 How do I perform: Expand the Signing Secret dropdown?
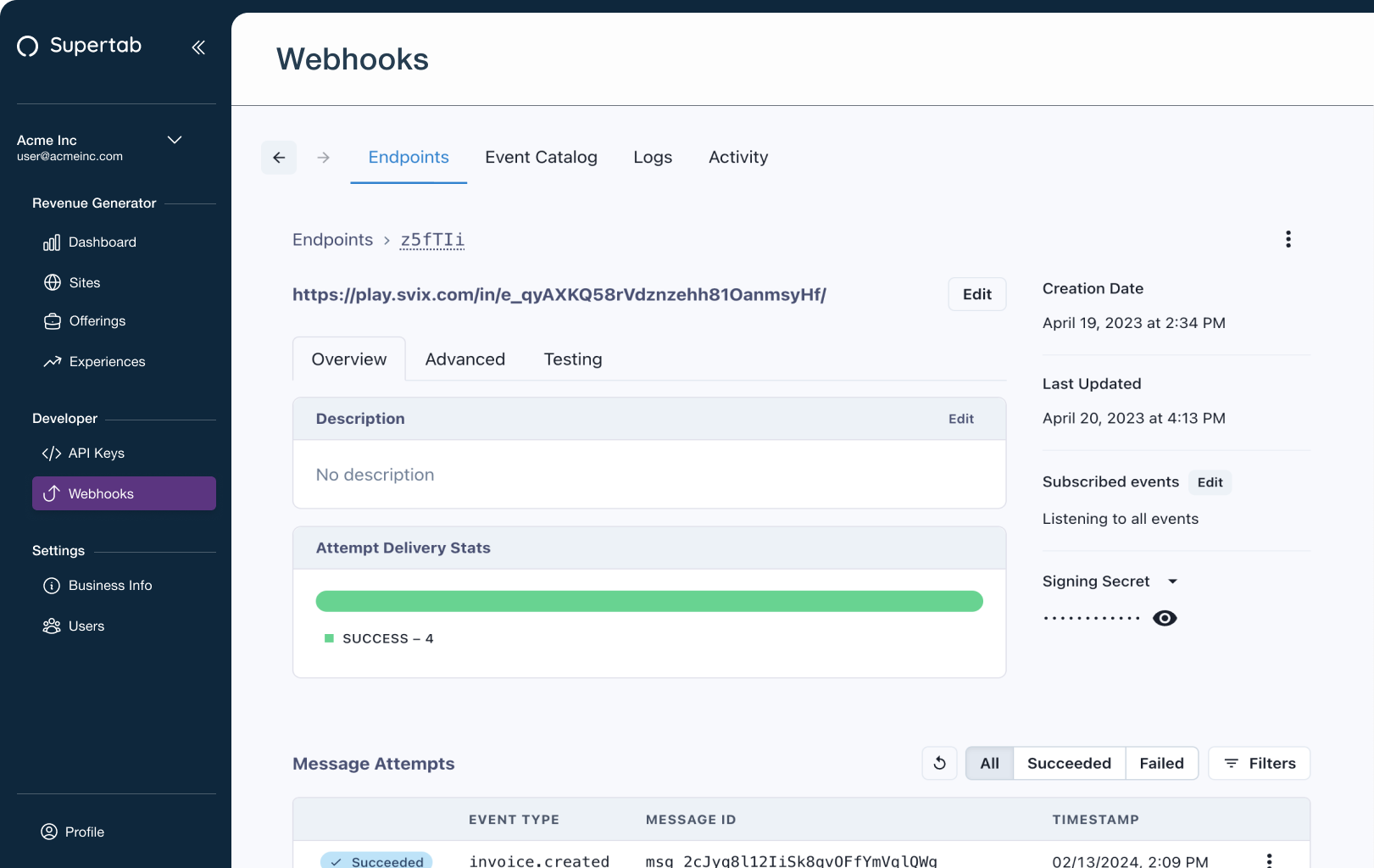click(x=1173, y=581)
